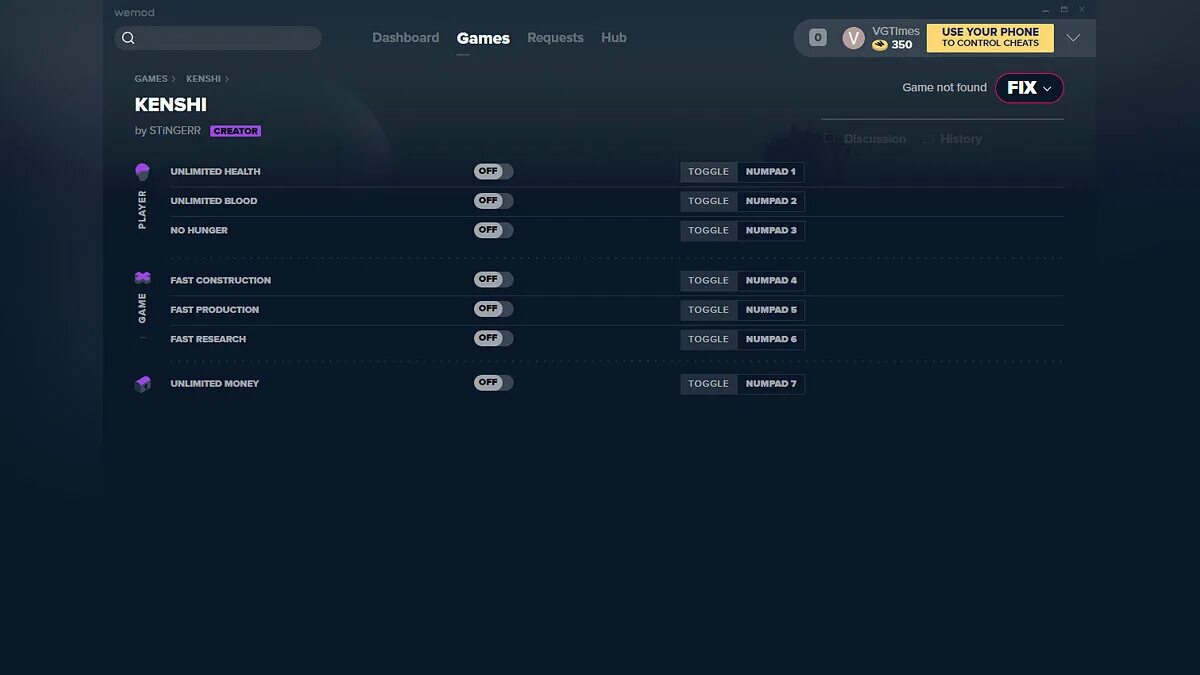The height and width of the screenshot is (675, 1200).
Task: Open the FIX dropdown button
Action: (1029, 88)
